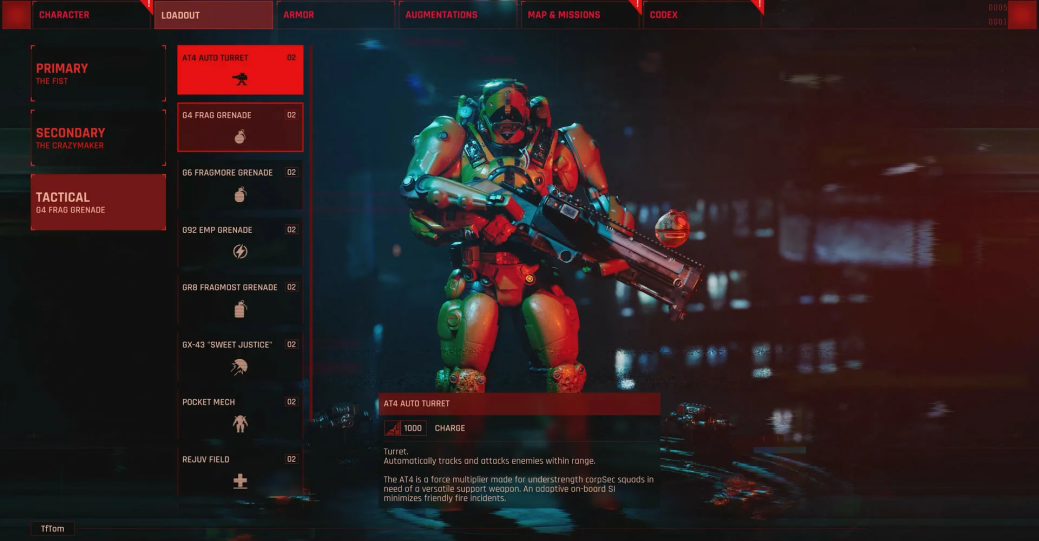The width and height of the screenshot is (1039, 541).
Task: Choose the GR8 Fragmost Grenade icon
Action: [240, 309]
